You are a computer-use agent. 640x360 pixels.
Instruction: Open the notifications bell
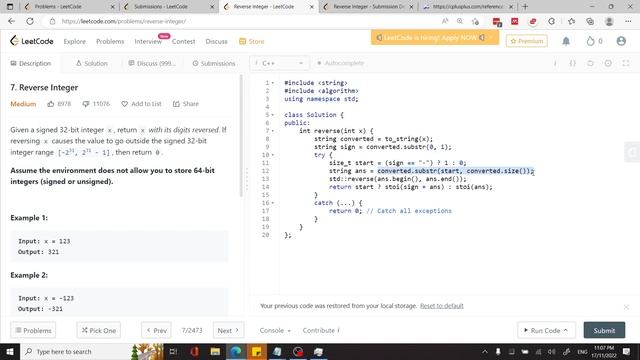[566, 41]
